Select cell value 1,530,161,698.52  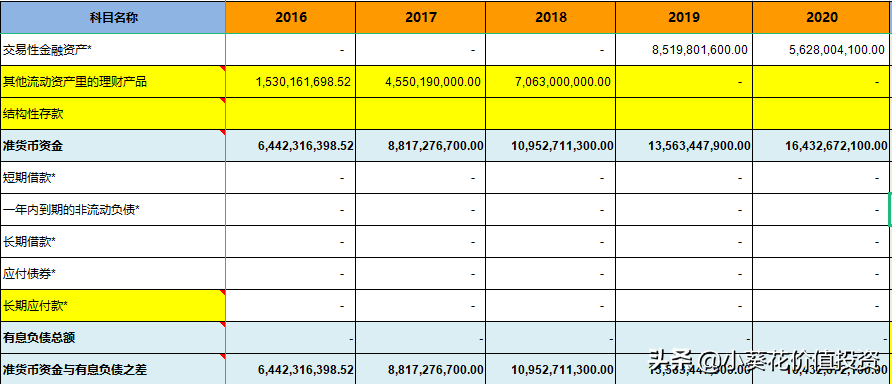pos(303,82)
